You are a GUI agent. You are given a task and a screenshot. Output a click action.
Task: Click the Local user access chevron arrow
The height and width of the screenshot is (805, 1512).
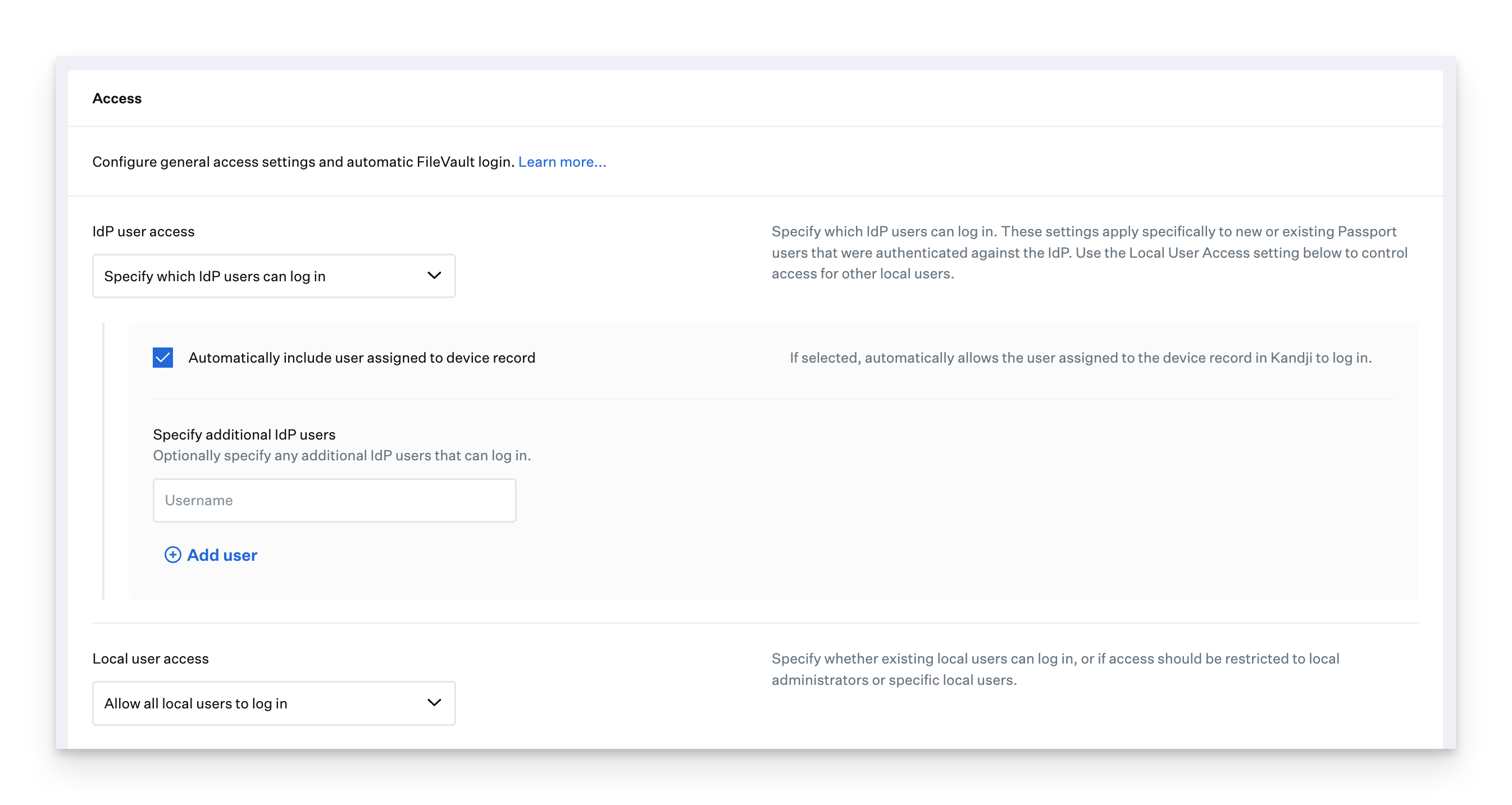point(434,703)
